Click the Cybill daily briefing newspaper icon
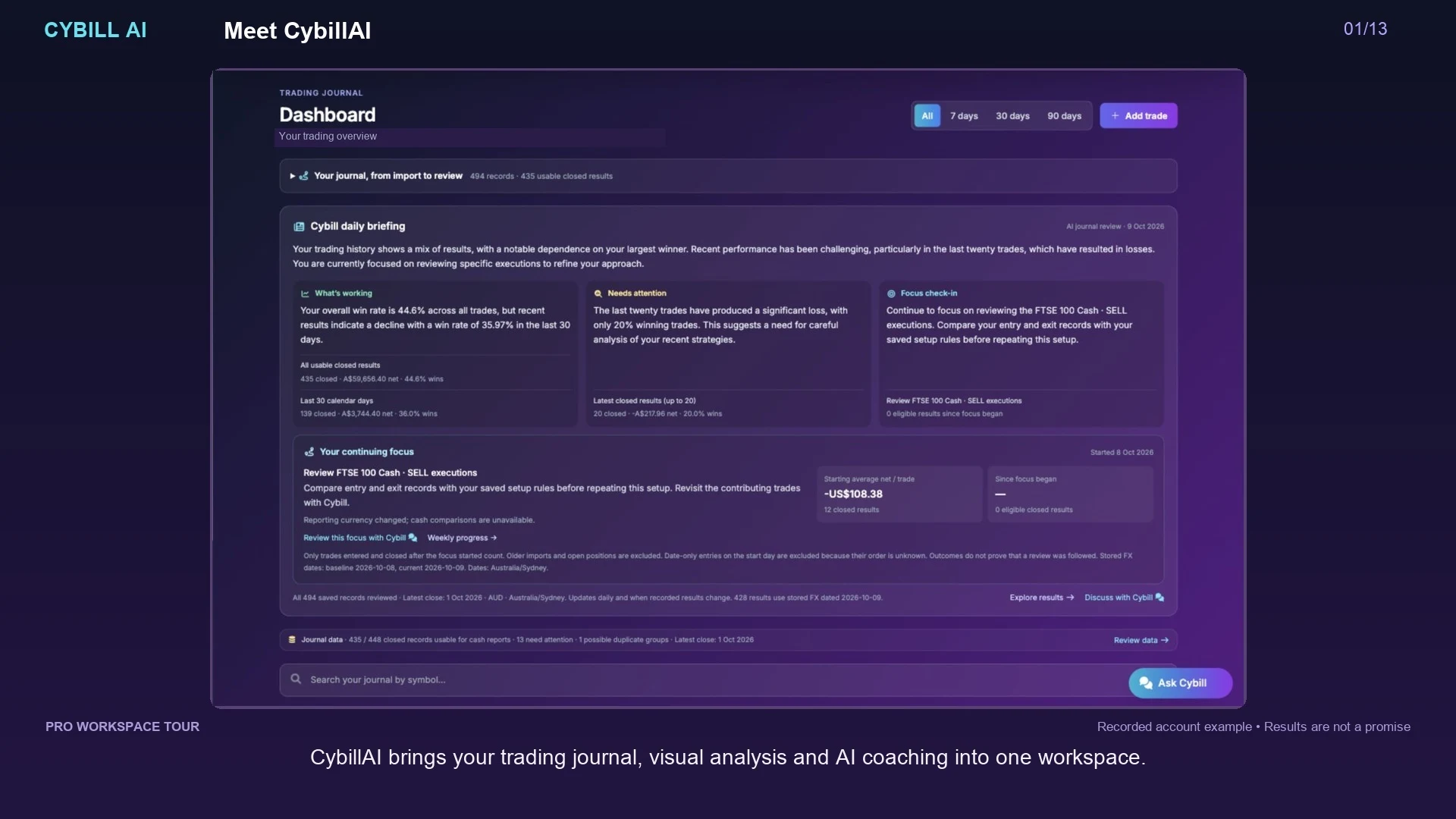 [x=299, y=227]
